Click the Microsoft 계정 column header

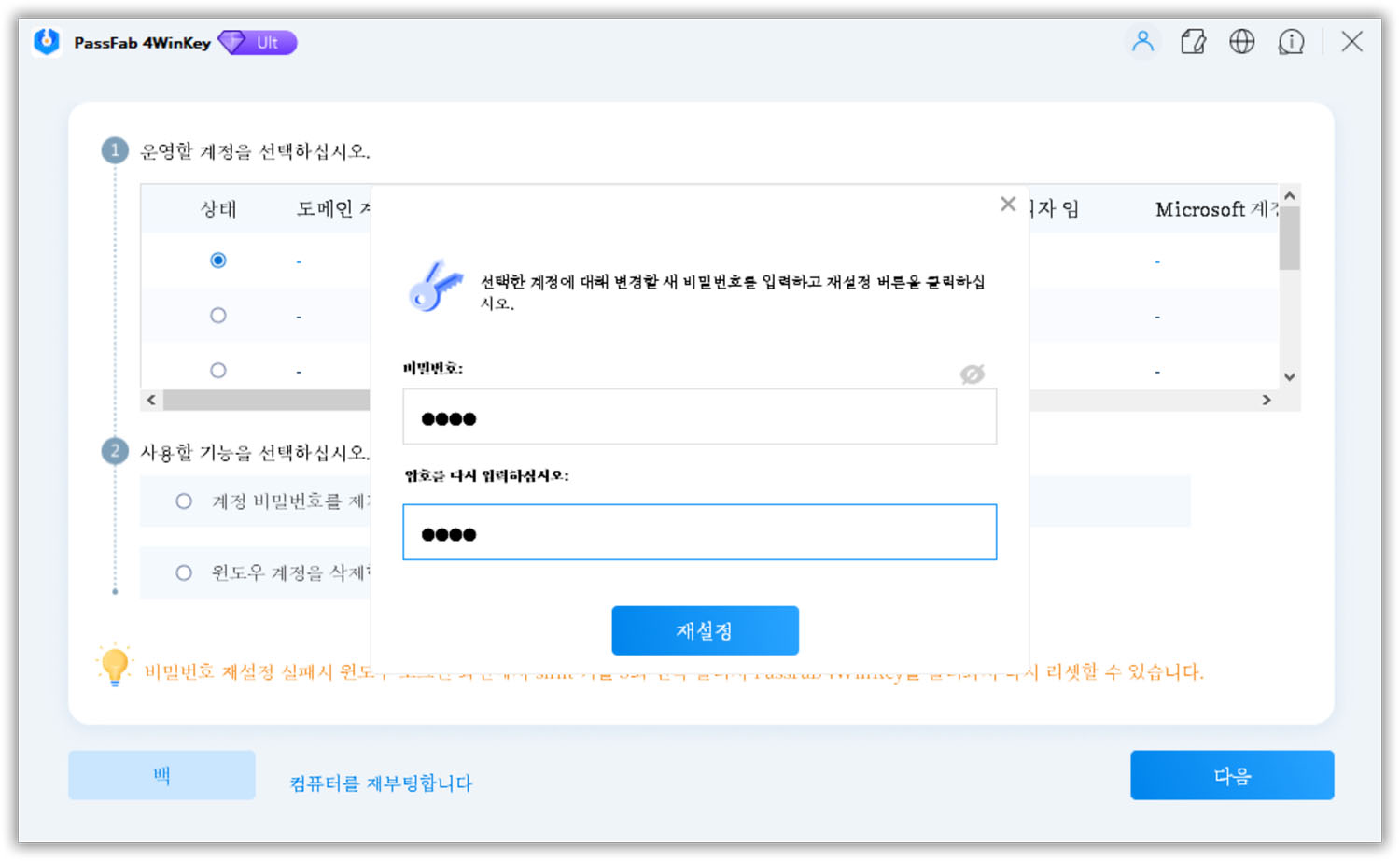[x=1213, y=208]
